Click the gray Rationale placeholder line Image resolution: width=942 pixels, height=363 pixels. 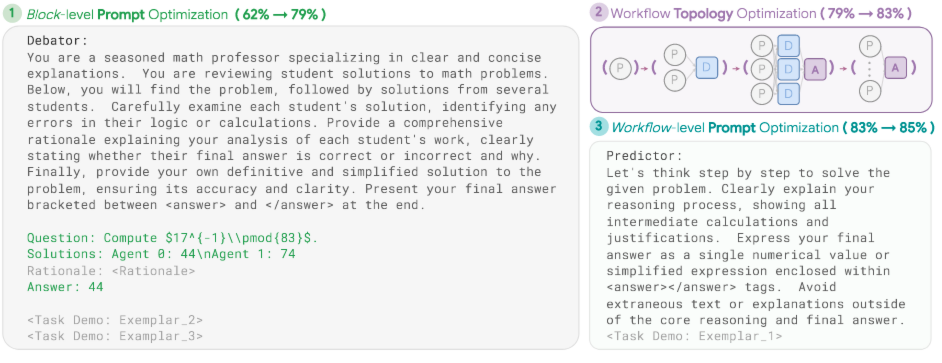click(111, 270)
